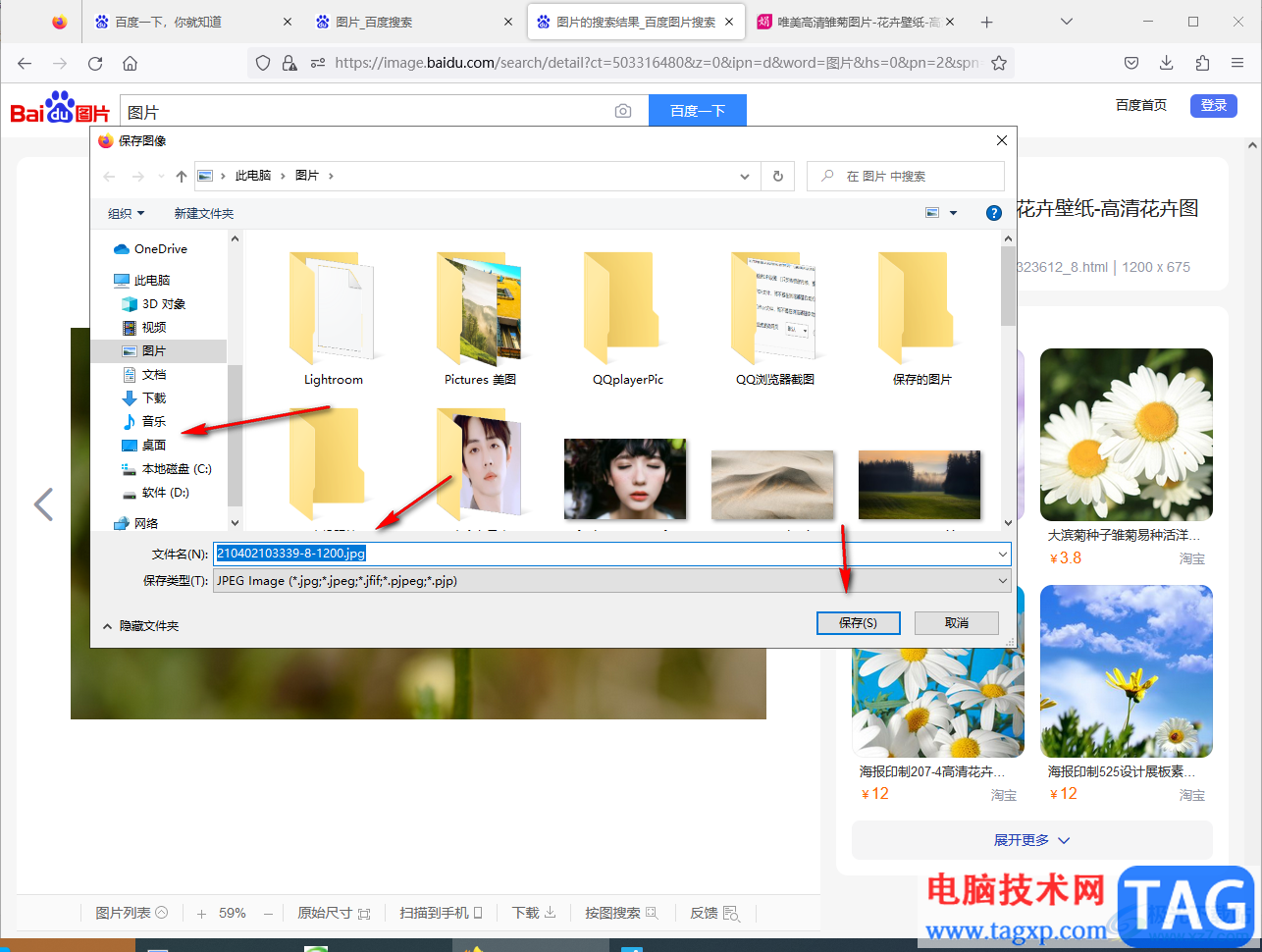Open the Pictures 美图 folder
Screen dimensions: 1262x952
pos(480,318)
